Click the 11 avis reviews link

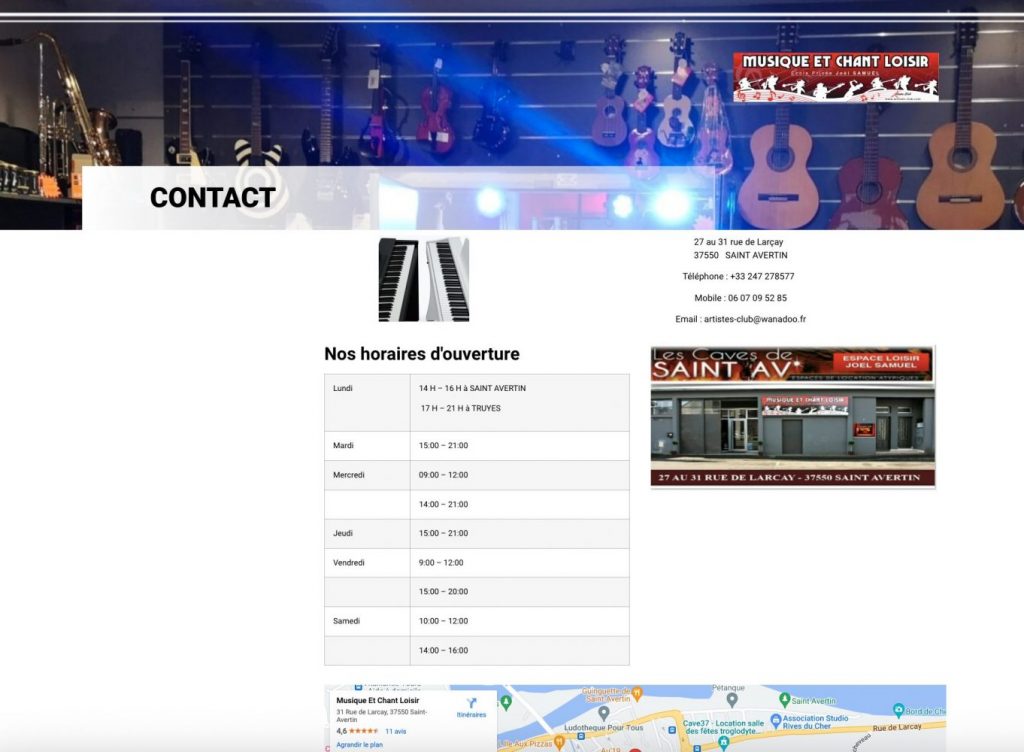pyautogui.click(x=395, y=731)
